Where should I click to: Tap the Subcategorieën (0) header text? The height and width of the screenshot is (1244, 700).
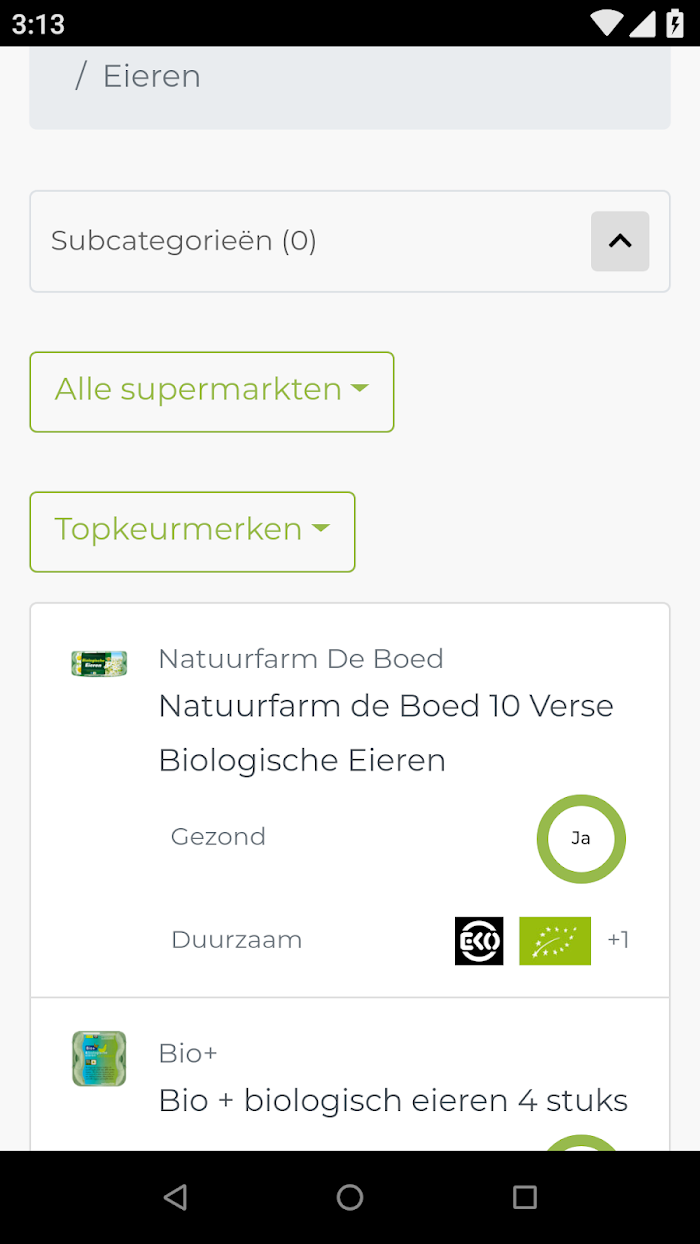pyautogui.click(x=184, y=241)
